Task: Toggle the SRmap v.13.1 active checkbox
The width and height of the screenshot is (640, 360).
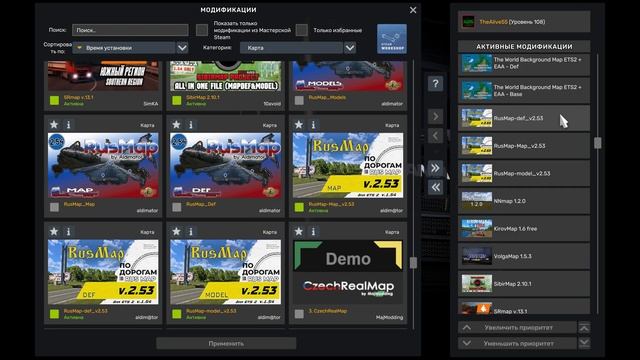Action: (54, 100)
